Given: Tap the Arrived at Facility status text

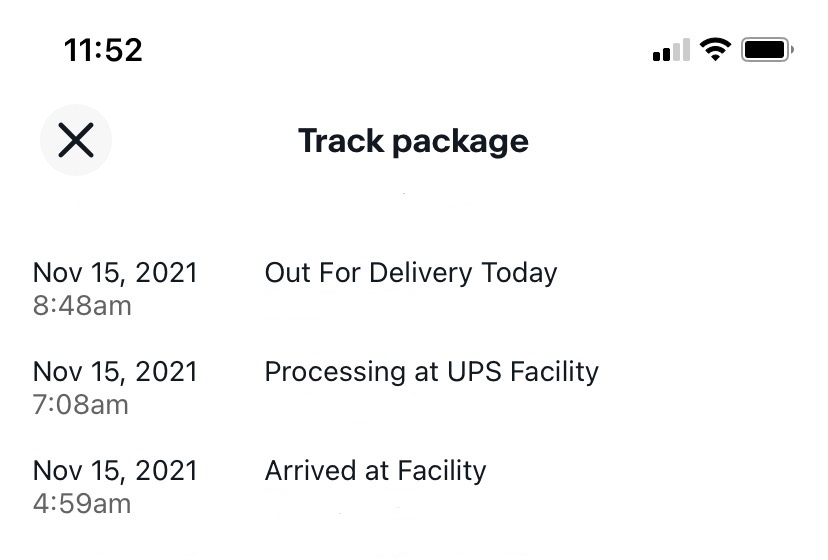Looking at the screenshot, I should coord(375,471).
